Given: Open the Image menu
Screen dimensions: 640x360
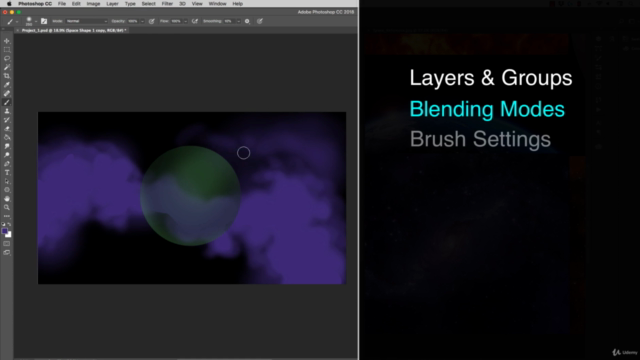Looking at the screenshot, I should click(93, 4).
